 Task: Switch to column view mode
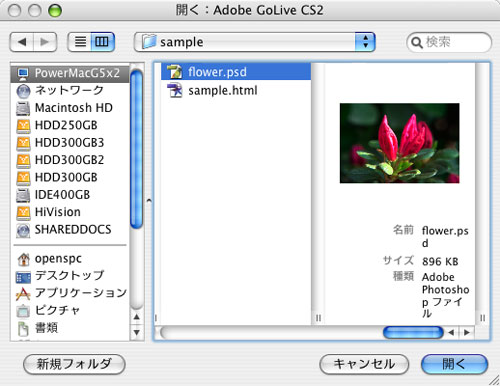tap(102, 42)
